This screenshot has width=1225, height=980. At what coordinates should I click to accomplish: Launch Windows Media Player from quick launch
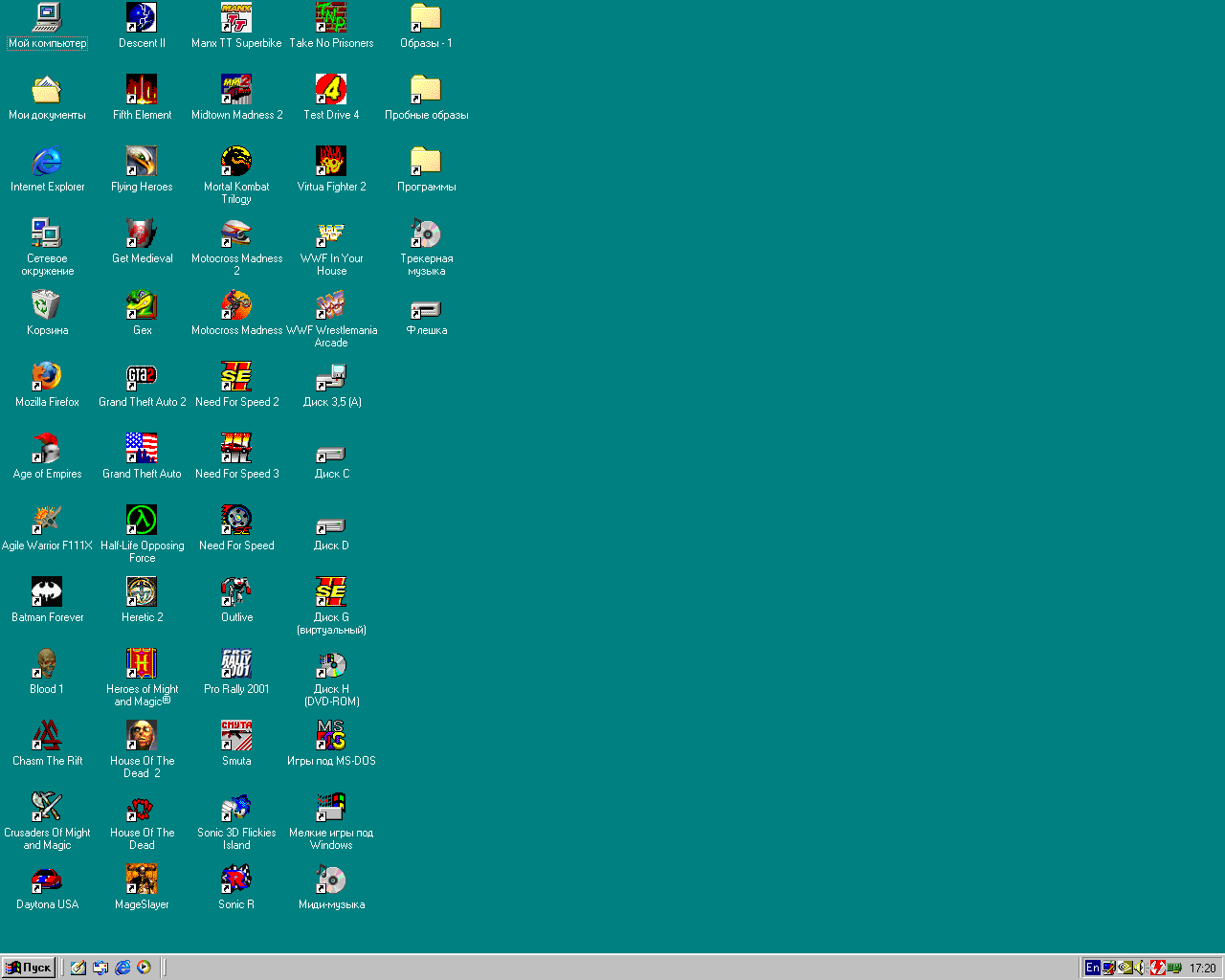click(144, 968)
